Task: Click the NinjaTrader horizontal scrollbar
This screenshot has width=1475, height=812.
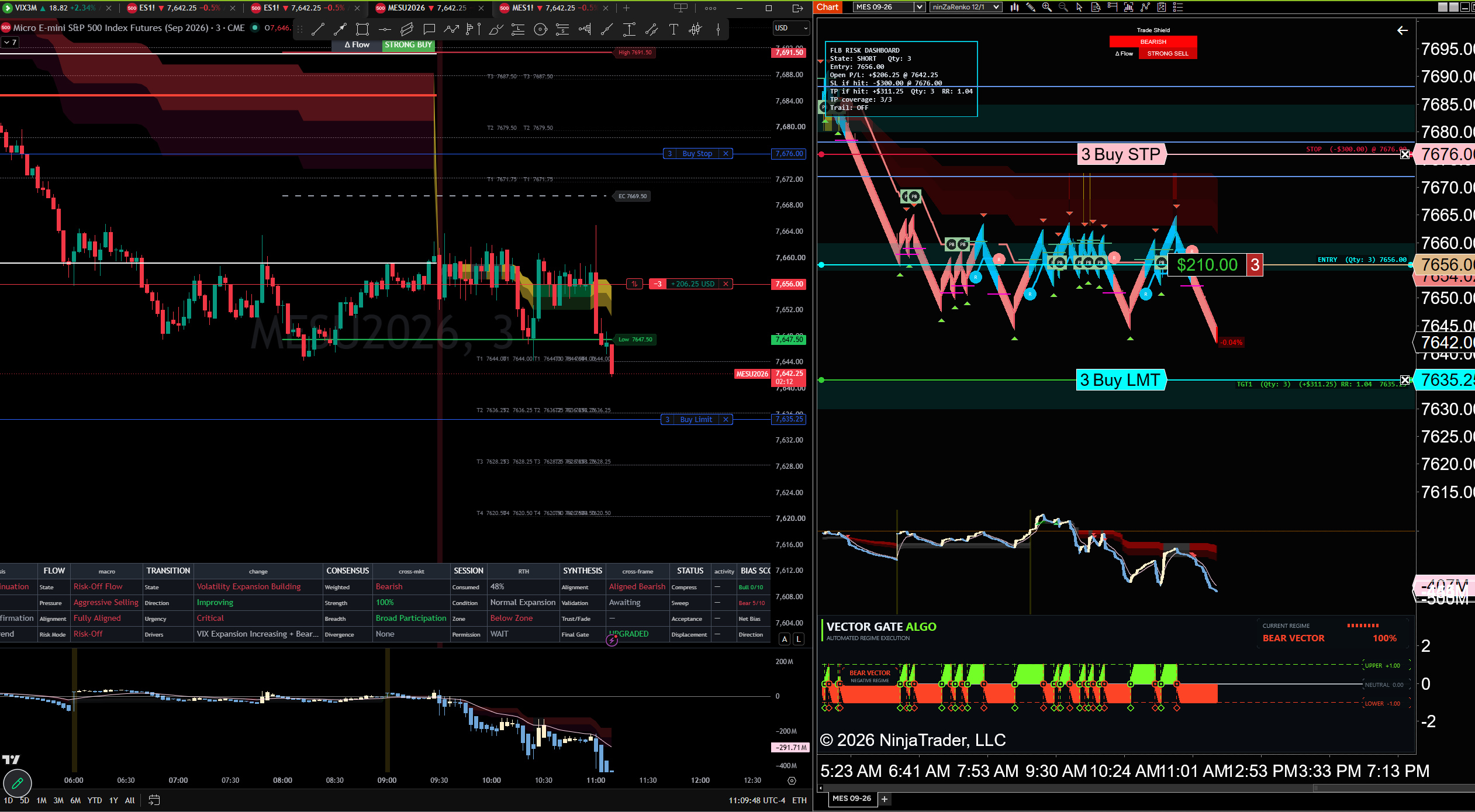Action: coord(1146,788)
